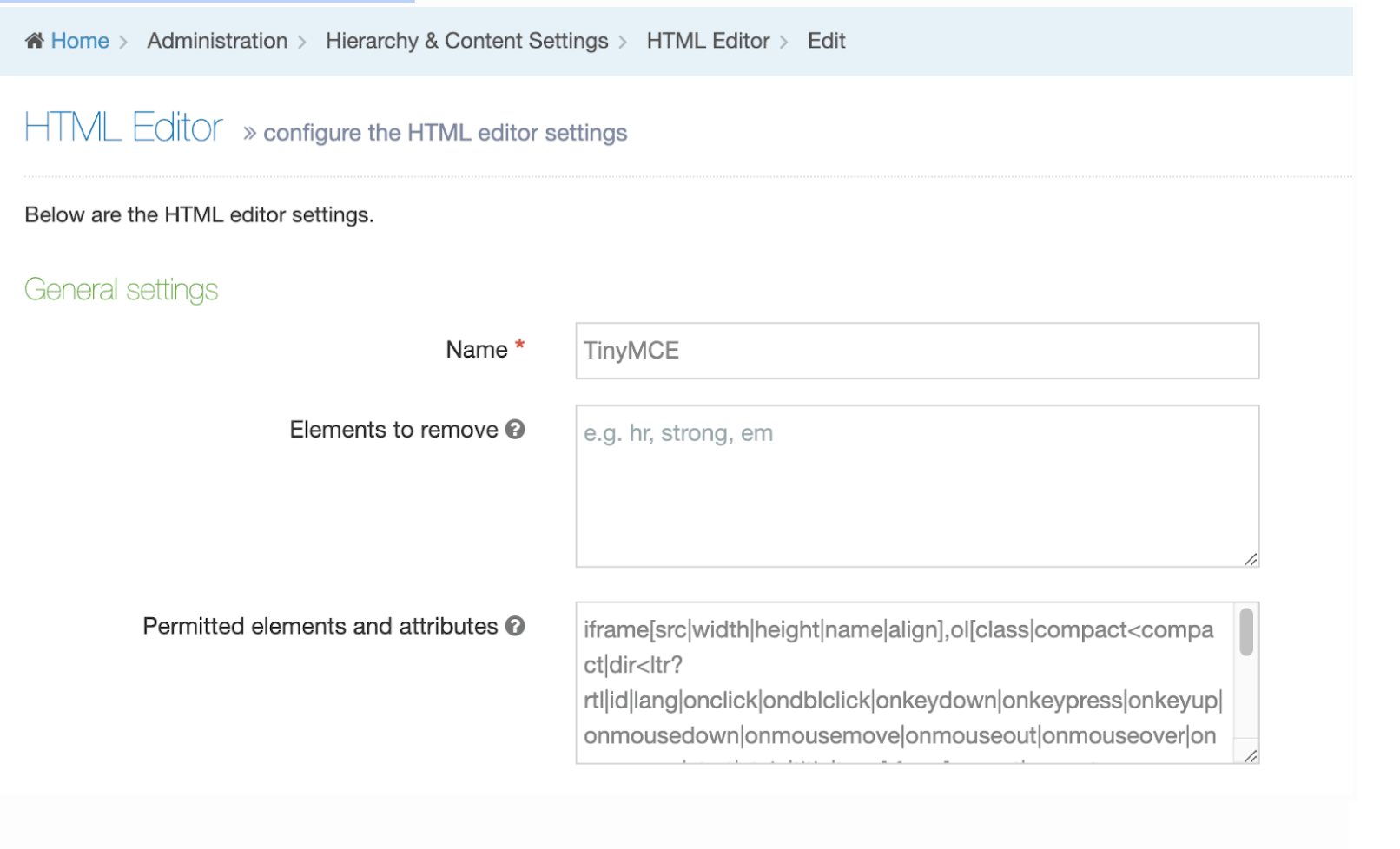The width and height of the screenshot is (1400, 849).
Task: Navigate to HTML Editor breadcrumb item
Action: pyautogui.click(x=708, y=41)
